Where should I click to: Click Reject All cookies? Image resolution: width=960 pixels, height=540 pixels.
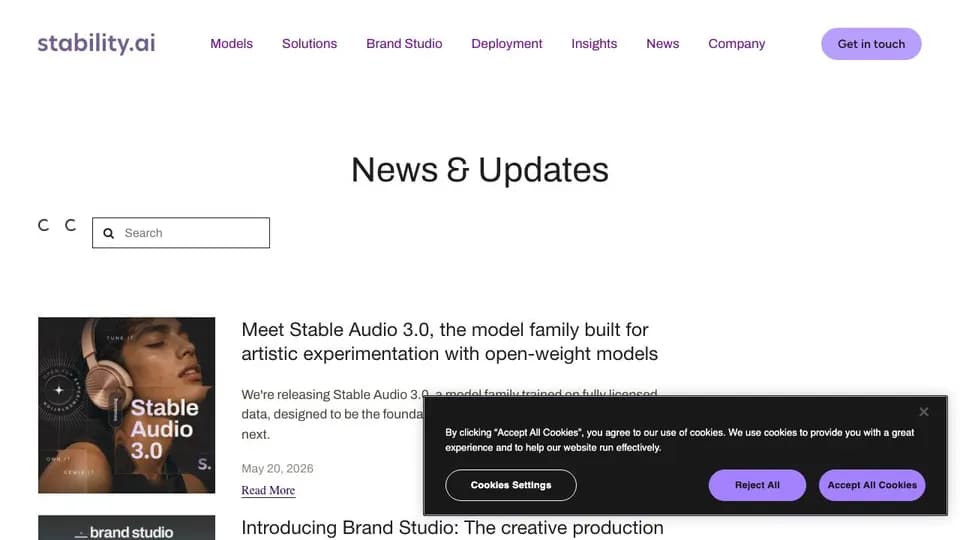[x=757, y=485]
